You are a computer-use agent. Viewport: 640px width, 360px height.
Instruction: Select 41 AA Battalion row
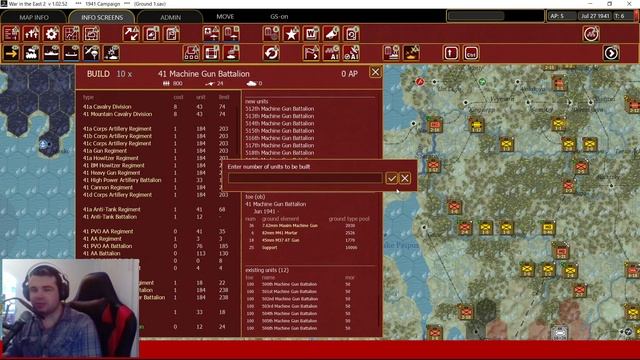[157, 253]
